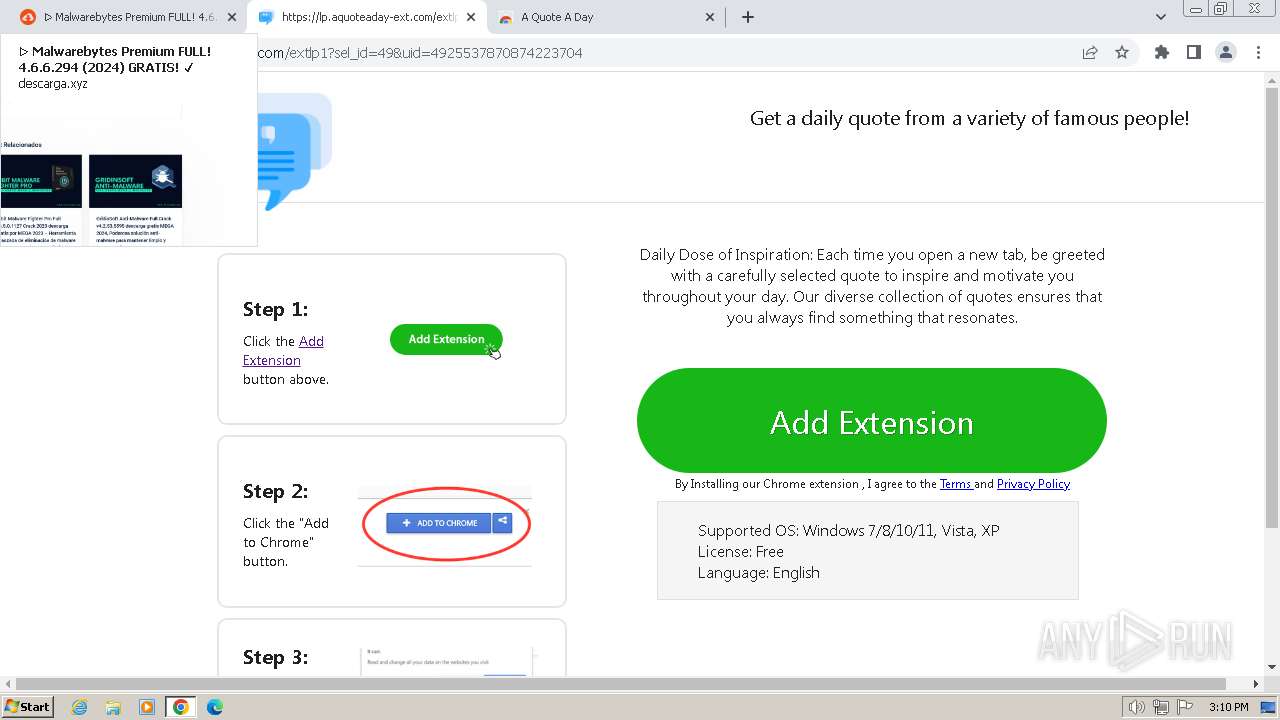Click the GridinSoft Anti-Malware thumbnail in tab preview
Viewport: 1280px width, 720px height.
tap(135, 181)
